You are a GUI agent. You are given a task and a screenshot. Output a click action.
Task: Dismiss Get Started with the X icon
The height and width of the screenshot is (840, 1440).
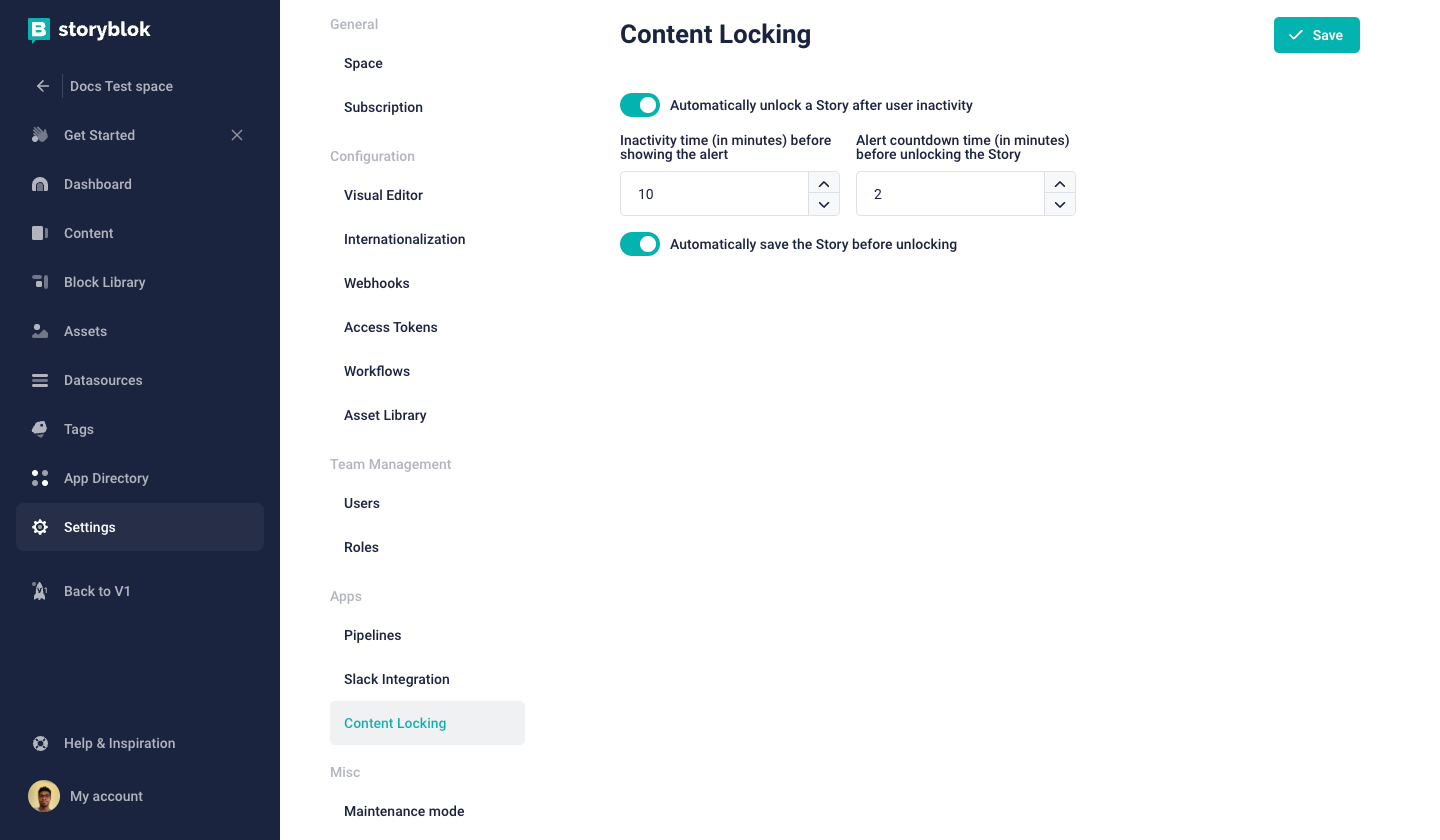coord(237,135)
